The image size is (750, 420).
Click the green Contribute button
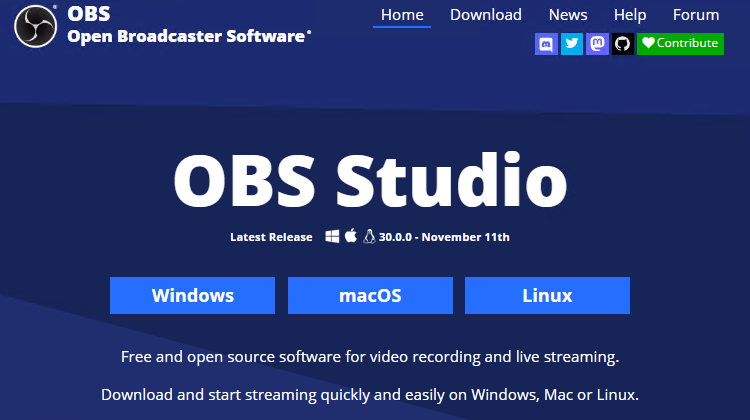(680, 44)
